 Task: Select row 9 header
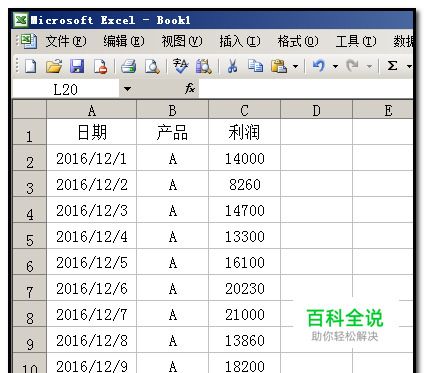coord(29,340)
